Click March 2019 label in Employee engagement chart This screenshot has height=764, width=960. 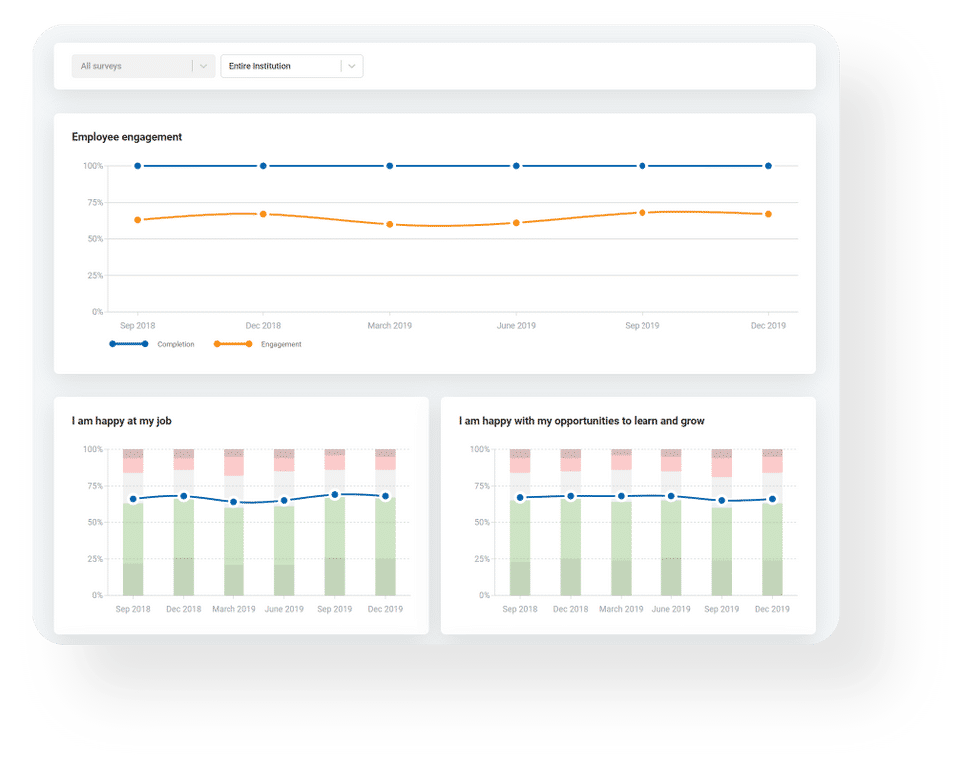pos(389,326)
